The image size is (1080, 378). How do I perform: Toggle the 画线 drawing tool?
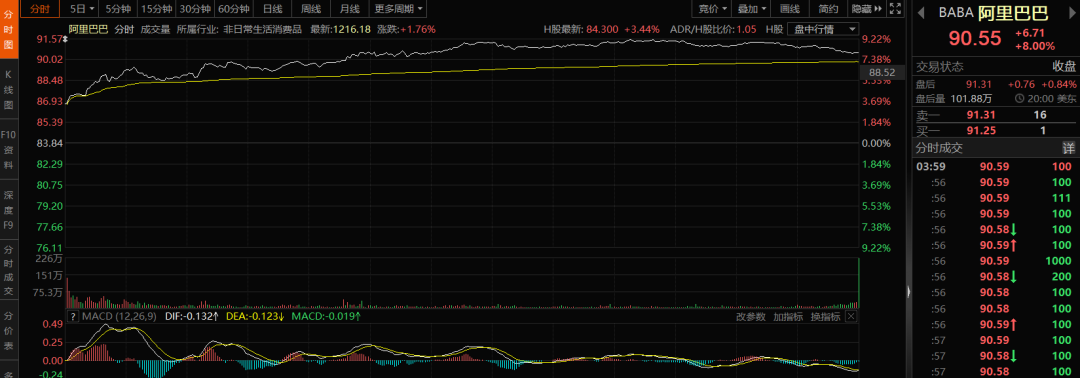pos(790,9)
